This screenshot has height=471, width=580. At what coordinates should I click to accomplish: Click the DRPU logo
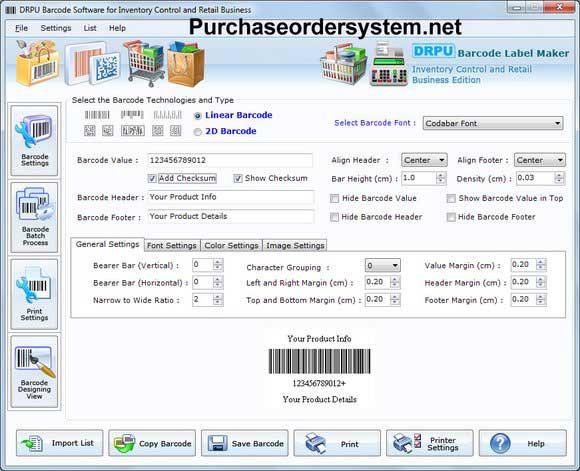[x=433, y=51]
